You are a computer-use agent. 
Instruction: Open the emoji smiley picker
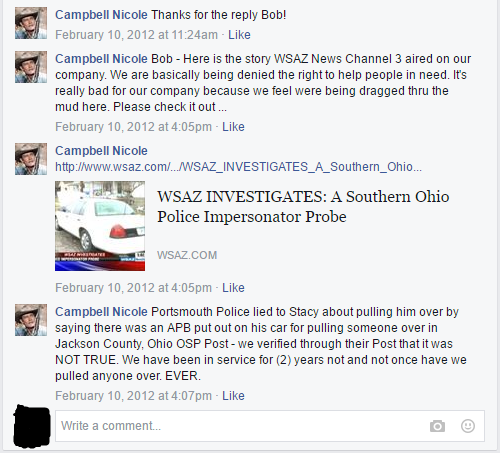tap(468, 426)
